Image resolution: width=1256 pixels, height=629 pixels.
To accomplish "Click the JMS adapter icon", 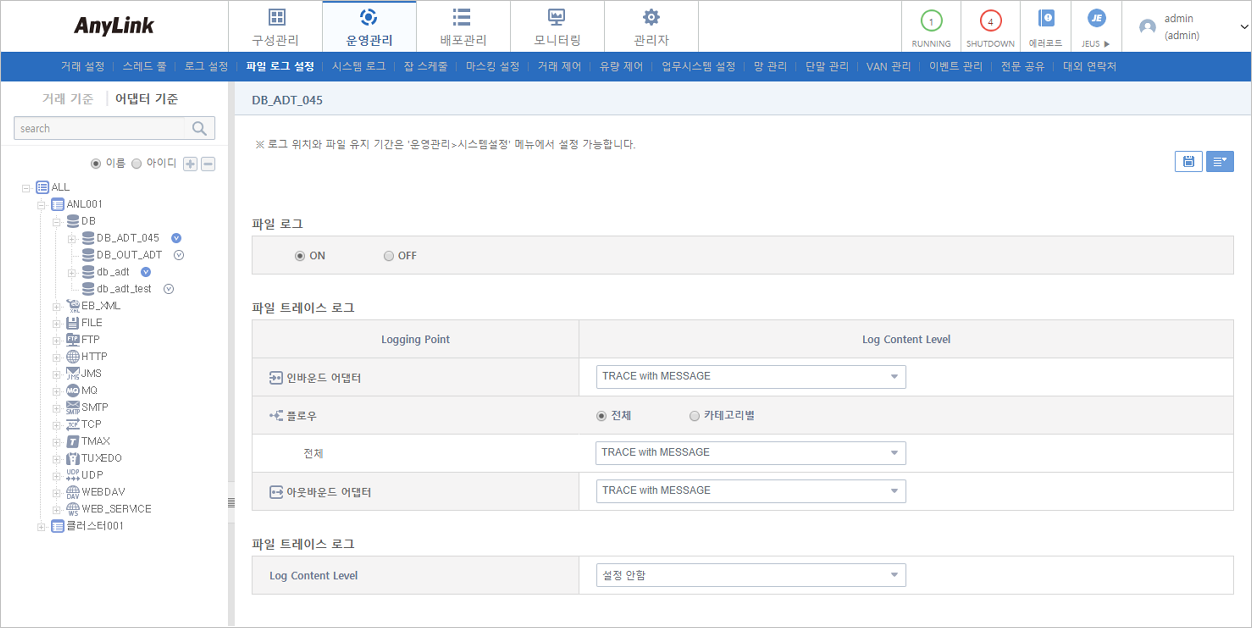I will (72, 374).
